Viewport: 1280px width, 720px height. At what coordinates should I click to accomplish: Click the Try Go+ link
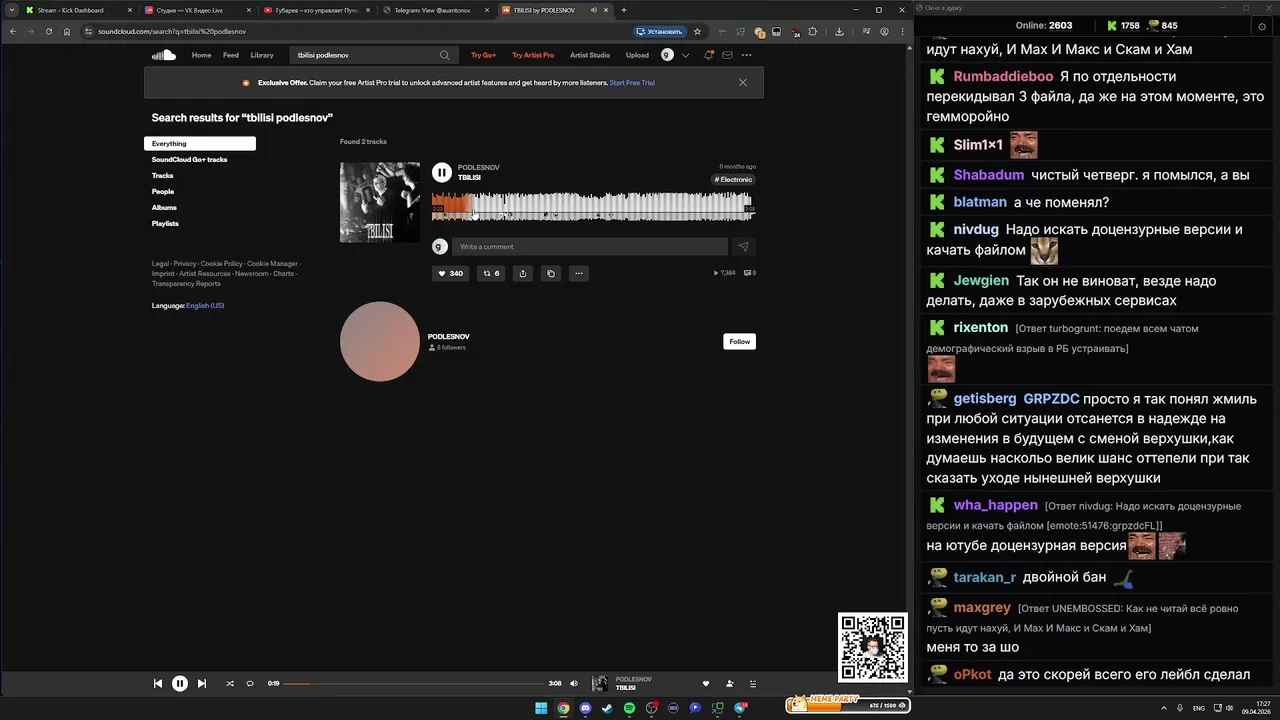[484, 55]
